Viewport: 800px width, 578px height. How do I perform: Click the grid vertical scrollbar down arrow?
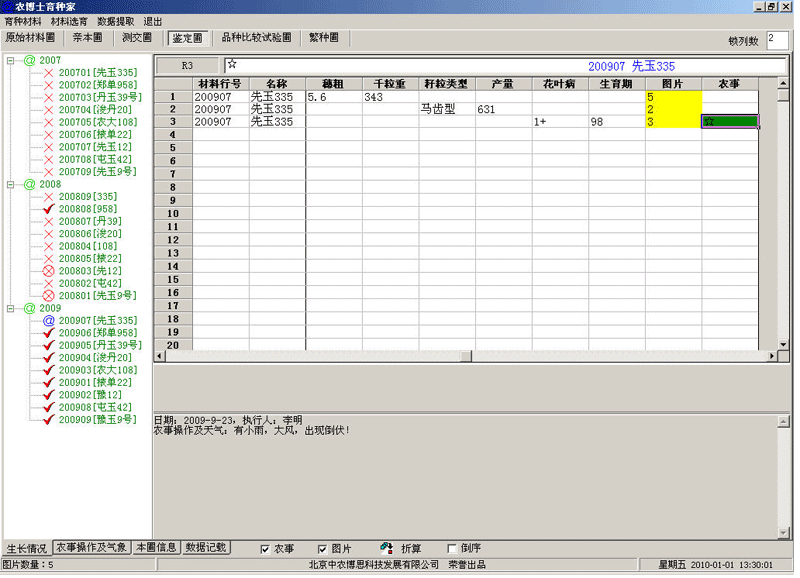tap(783, 344)
